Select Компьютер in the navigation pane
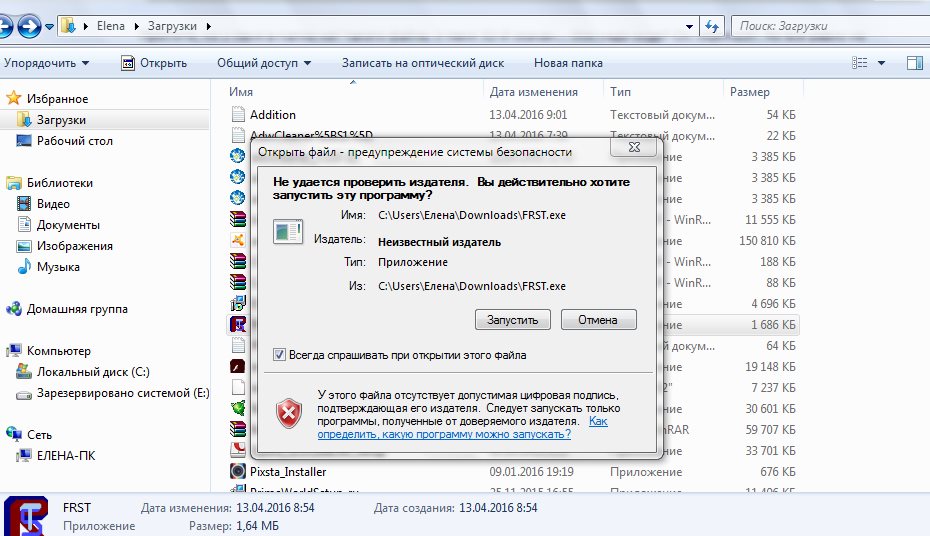Screen dimensions: 930x536 pyautogui.click(x=59, y=351)
